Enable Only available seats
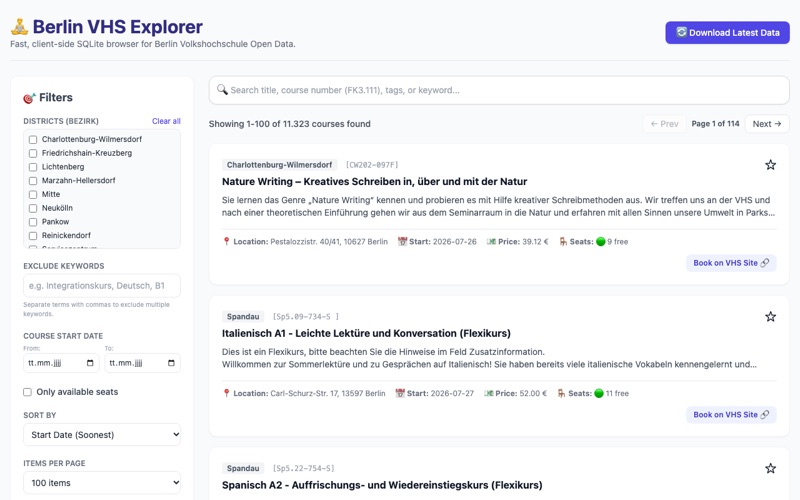 pyautogui.click(x=28, y=392)
